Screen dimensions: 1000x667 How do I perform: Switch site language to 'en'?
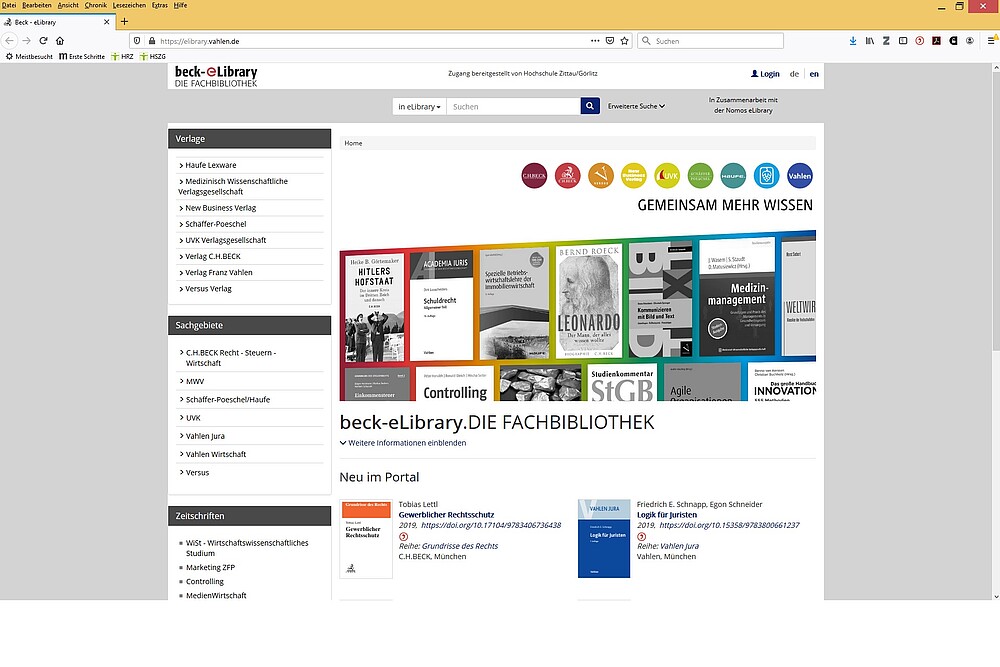click(814, 74)
